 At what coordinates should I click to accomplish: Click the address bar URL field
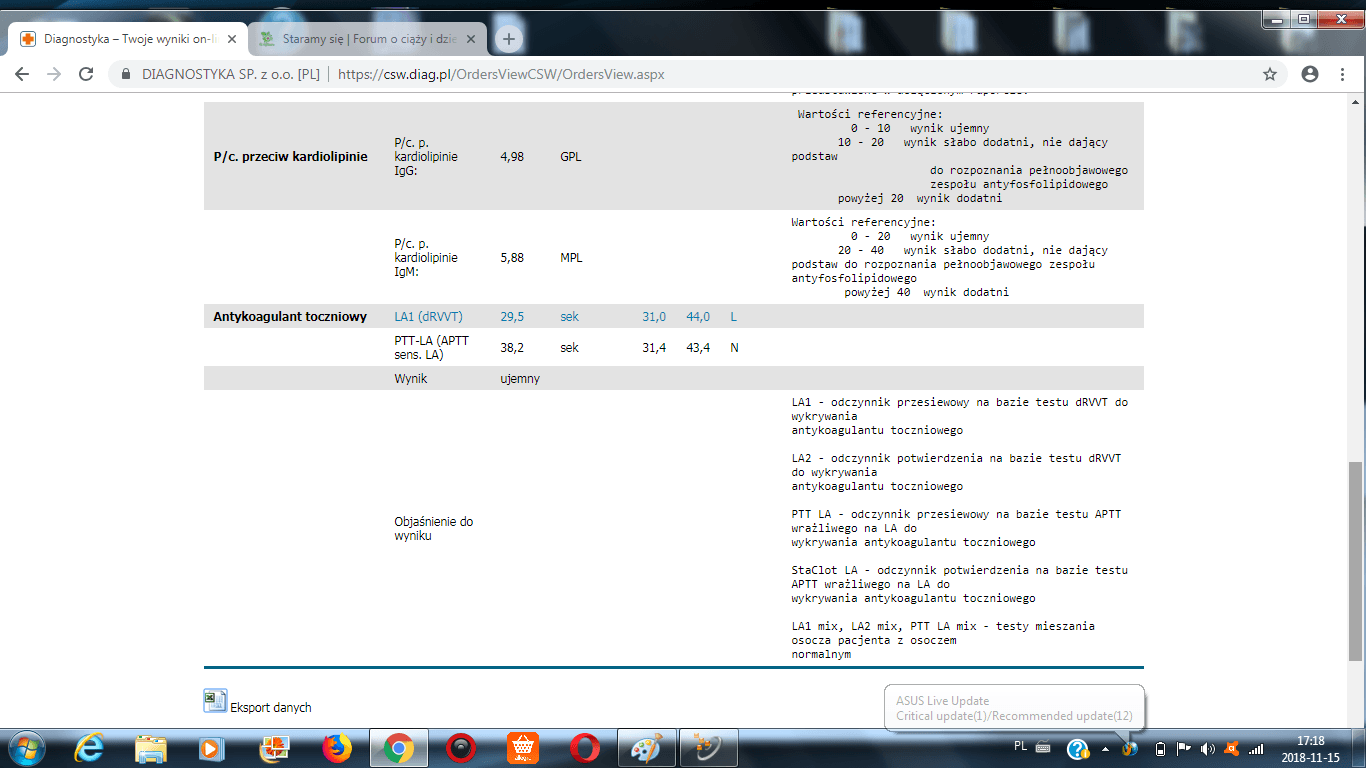tap(500, 74)
